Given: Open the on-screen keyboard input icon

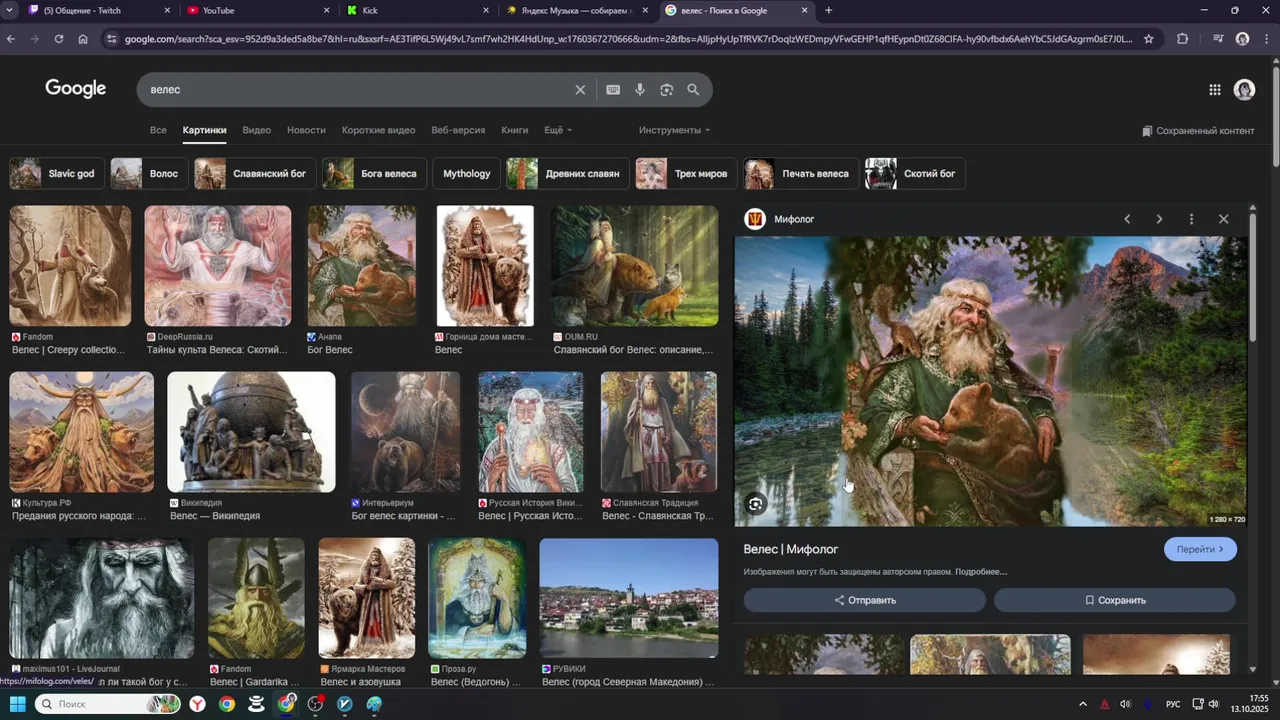Looking at the screenshot, I should 613,90.
